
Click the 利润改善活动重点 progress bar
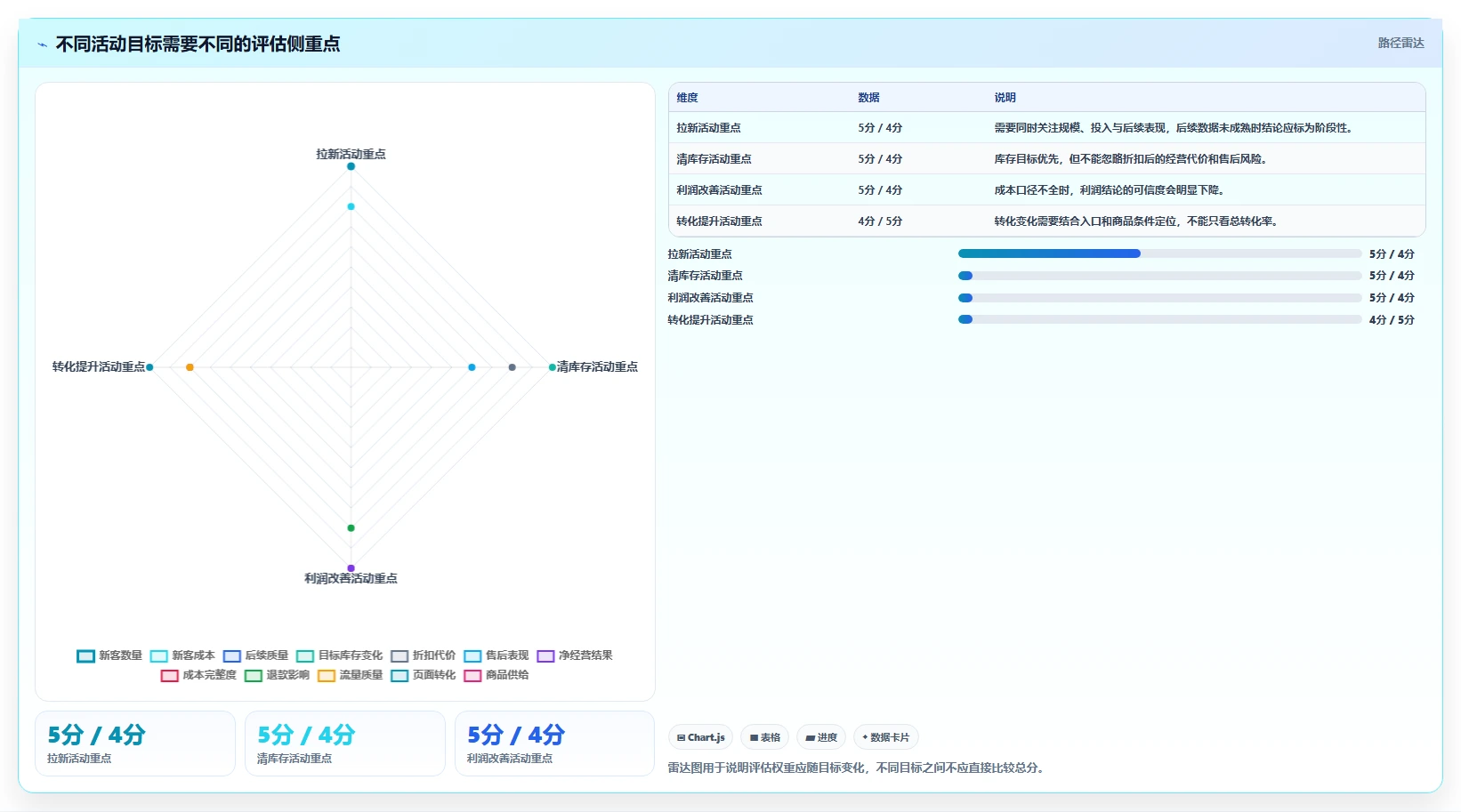coord(1160,298)
